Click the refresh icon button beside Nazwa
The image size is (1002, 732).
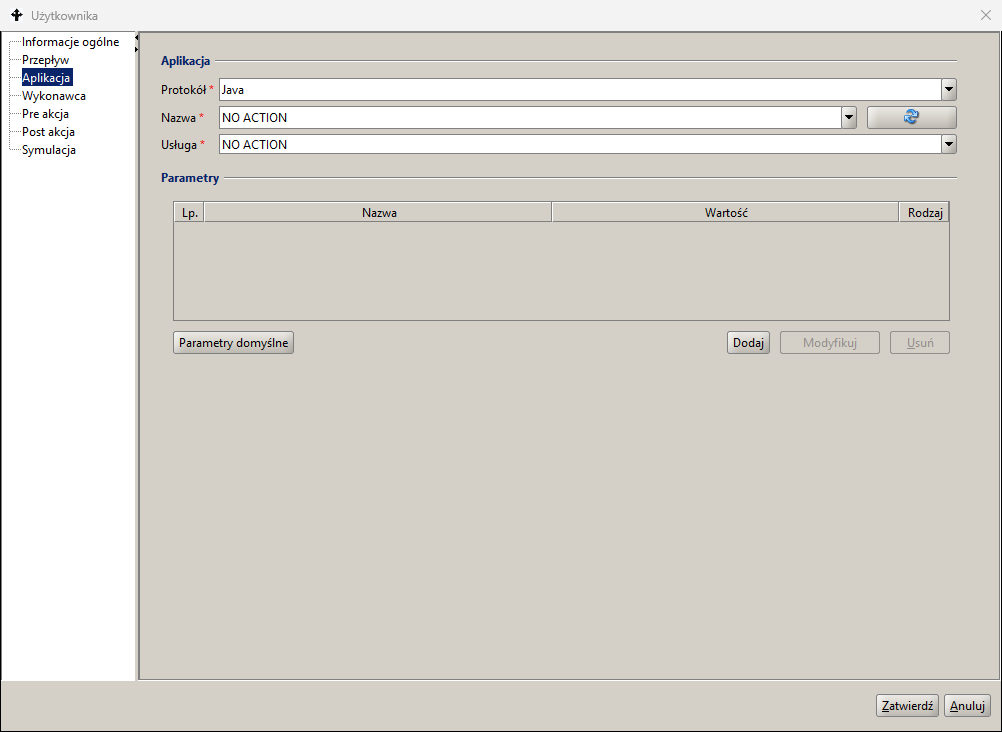pyautogui.click(x=911, y=117)
